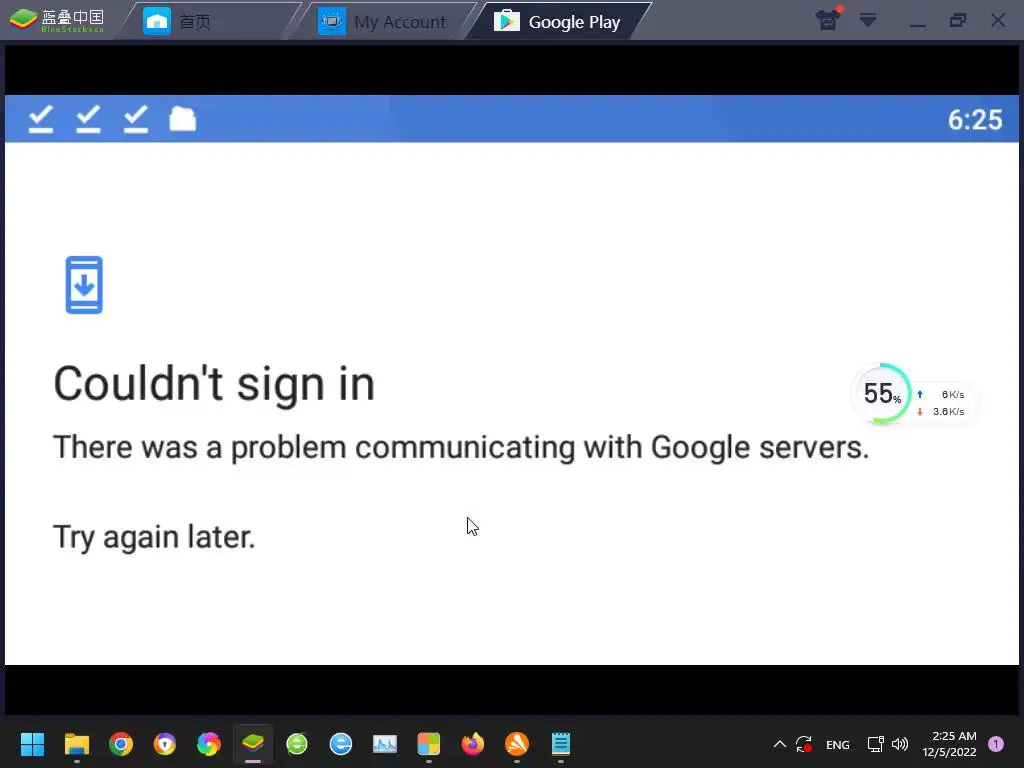Viewport: 1024px width, 768px height.
Task: Expand the BlueStacks title bar dropdown arrow
Action: (868, 20)
